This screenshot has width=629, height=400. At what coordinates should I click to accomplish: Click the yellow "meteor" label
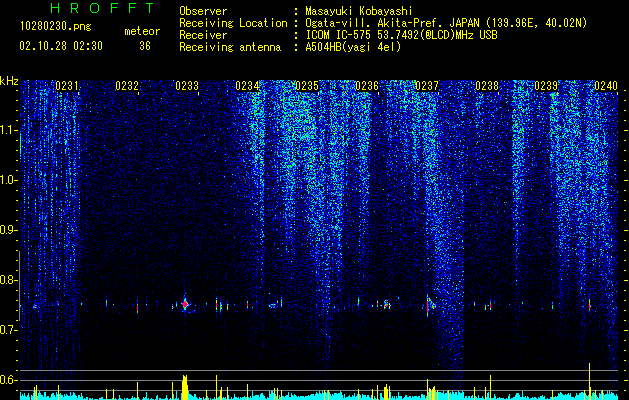[x=142, y=31]
